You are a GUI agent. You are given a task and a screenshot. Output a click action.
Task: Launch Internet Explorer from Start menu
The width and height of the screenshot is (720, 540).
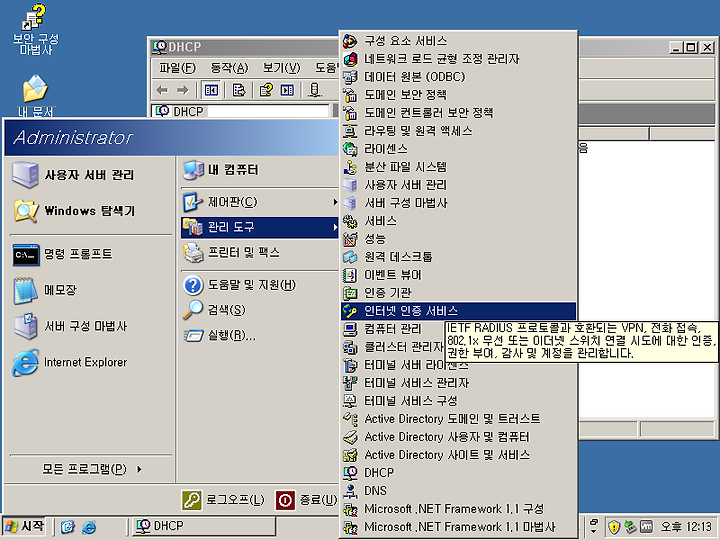(91, 362)
